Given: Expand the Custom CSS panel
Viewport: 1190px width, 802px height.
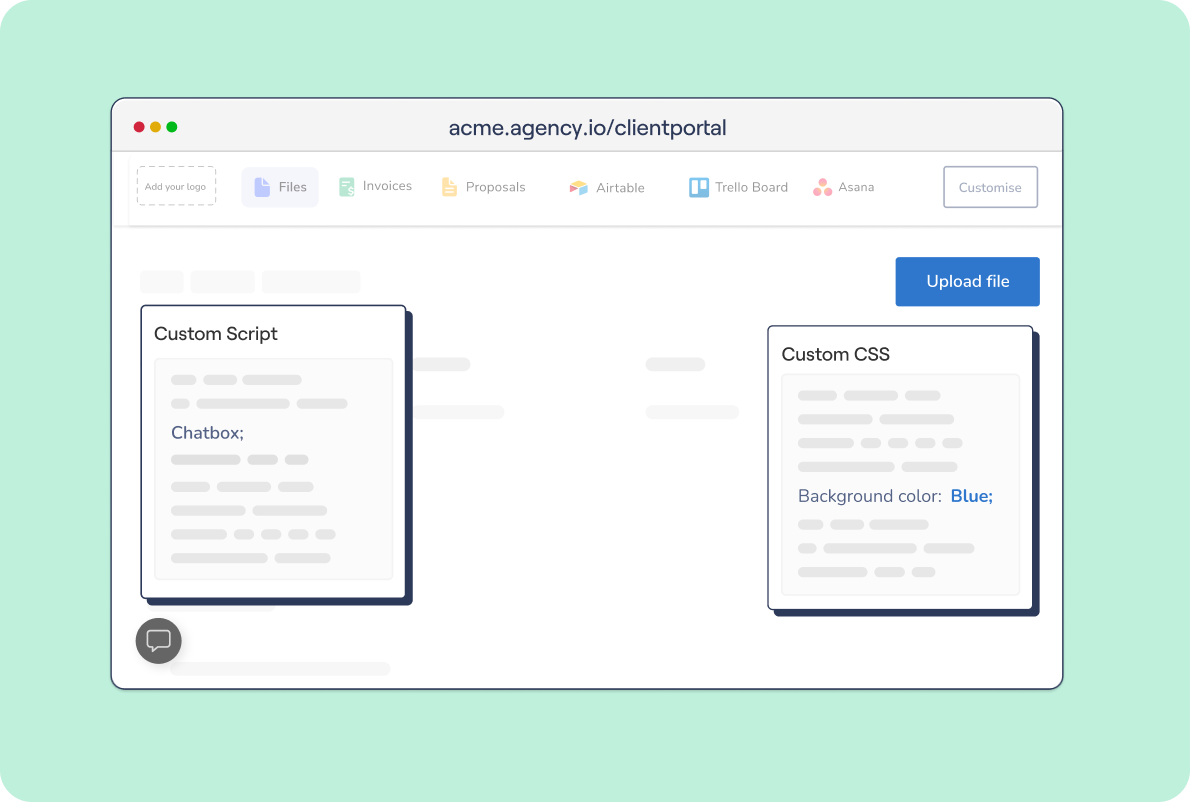Looking at the screenshot, I should click(836, 354).
